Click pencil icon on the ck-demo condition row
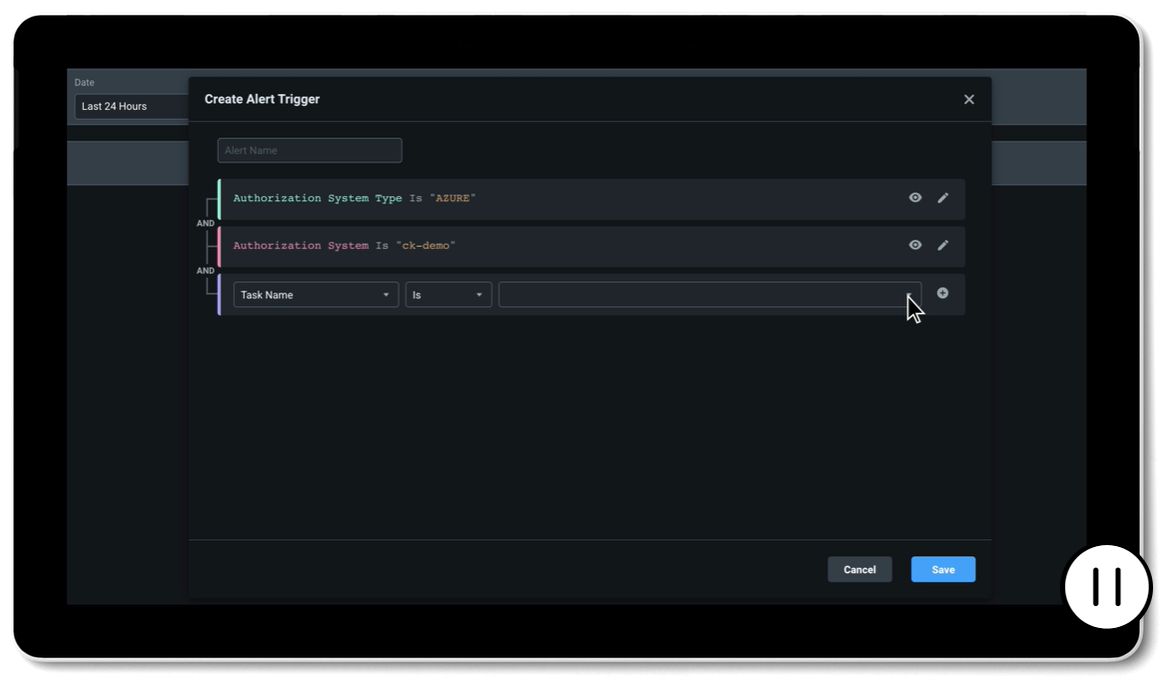 coord(943,245)
